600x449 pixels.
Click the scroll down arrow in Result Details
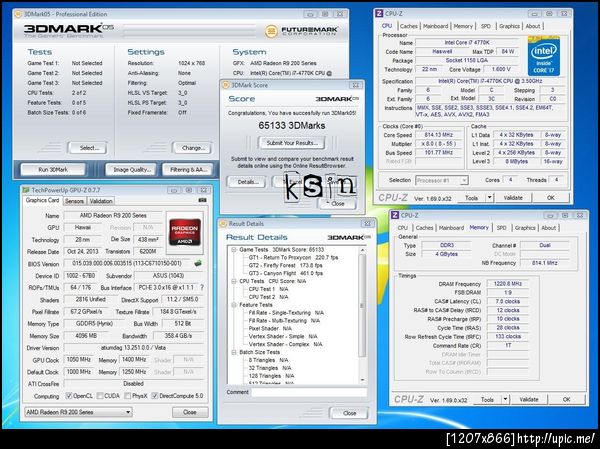point(362,380)
